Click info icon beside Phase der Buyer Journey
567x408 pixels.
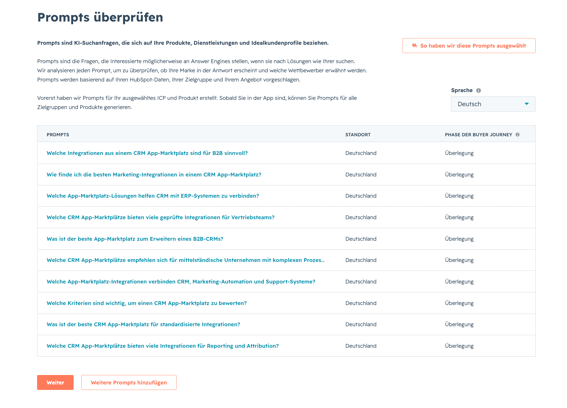(x=517, y=135)
